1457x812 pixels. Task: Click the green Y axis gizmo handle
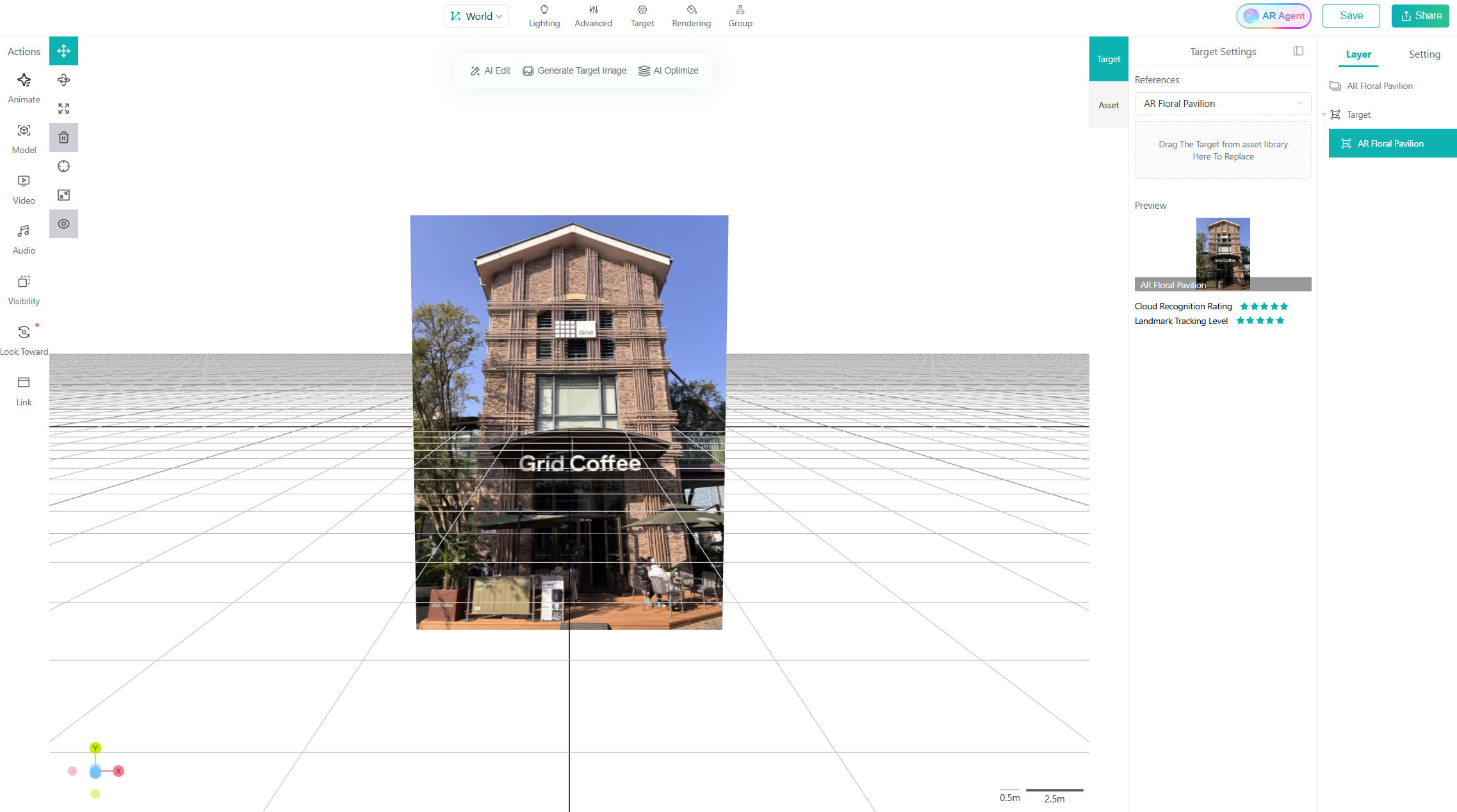[x=95, y=748]
